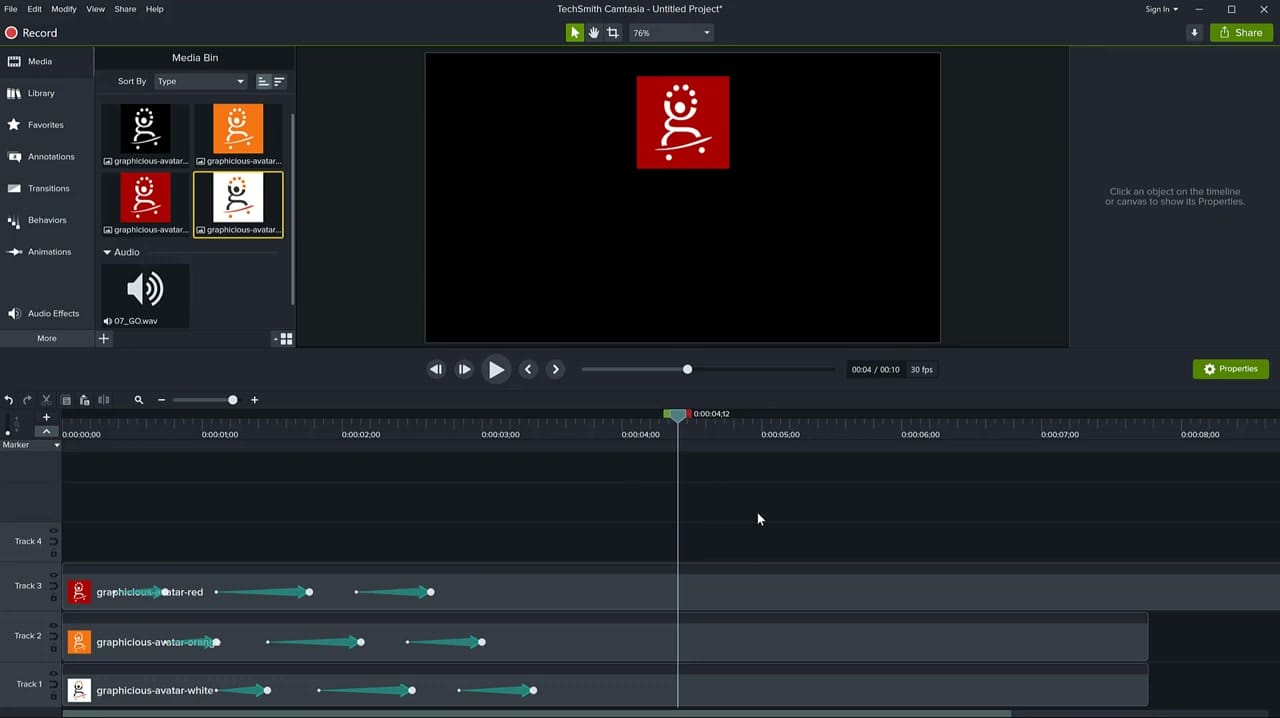Click the Cut scissors icon on timeline toolbar
Image resolution: width=1280 pixels, height=718 pixels.
(46, 400)
